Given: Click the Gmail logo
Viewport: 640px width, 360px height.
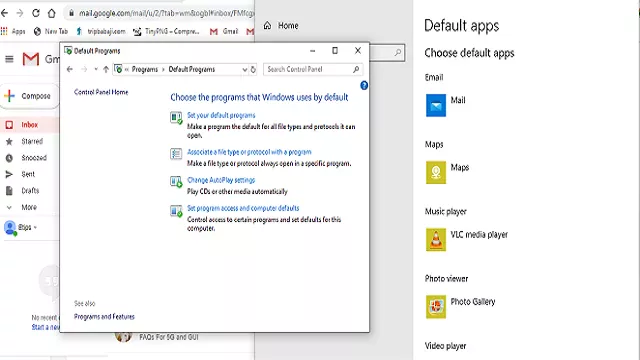Looking at the screenshot, I should (x=31, y=59).
